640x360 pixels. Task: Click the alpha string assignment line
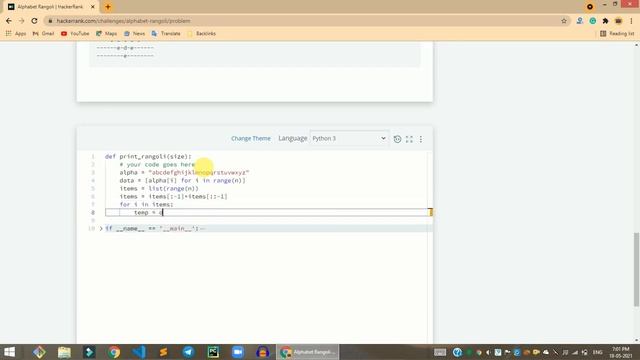coord(184,173)
